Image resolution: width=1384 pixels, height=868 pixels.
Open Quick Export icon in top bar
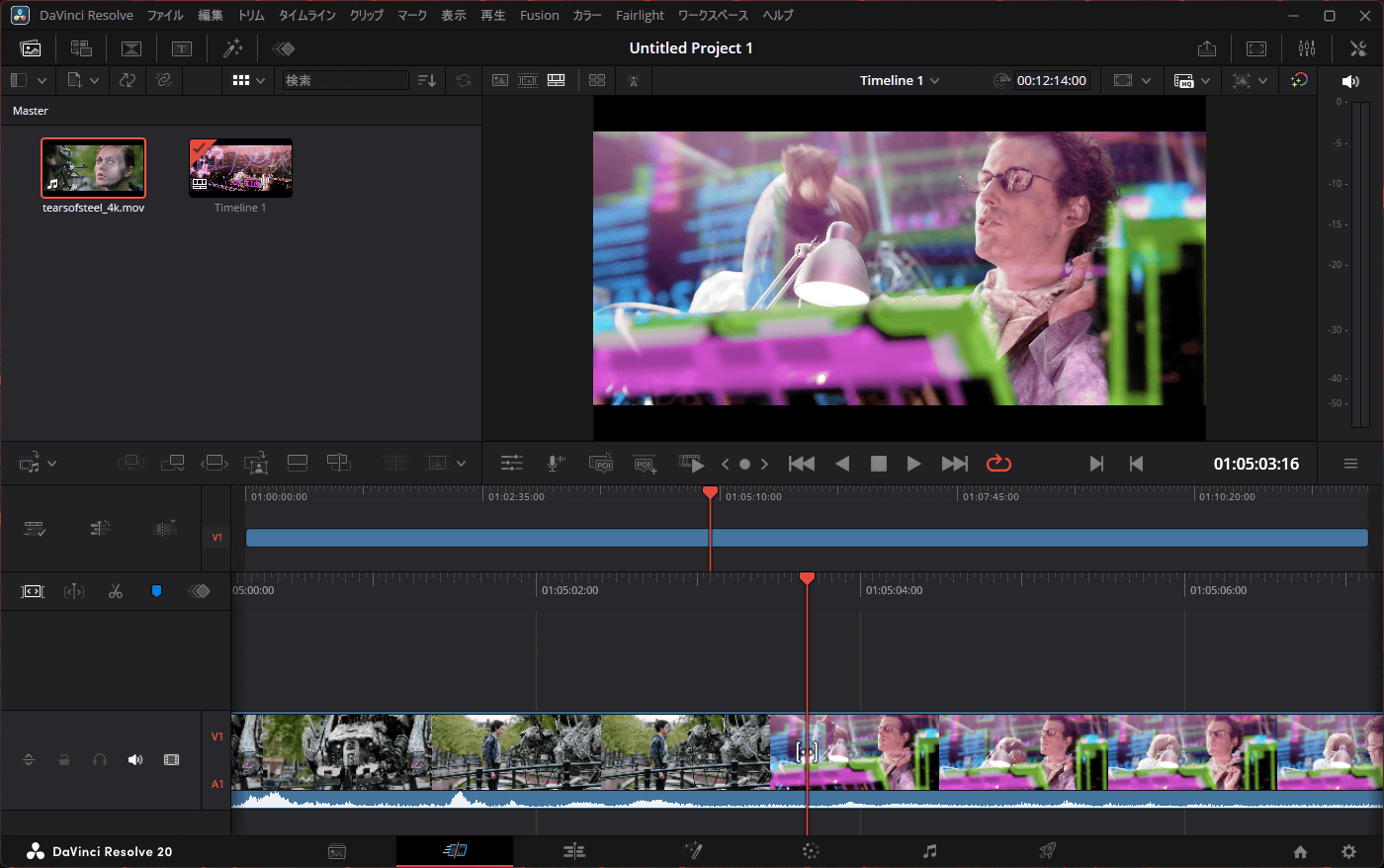1207,48
